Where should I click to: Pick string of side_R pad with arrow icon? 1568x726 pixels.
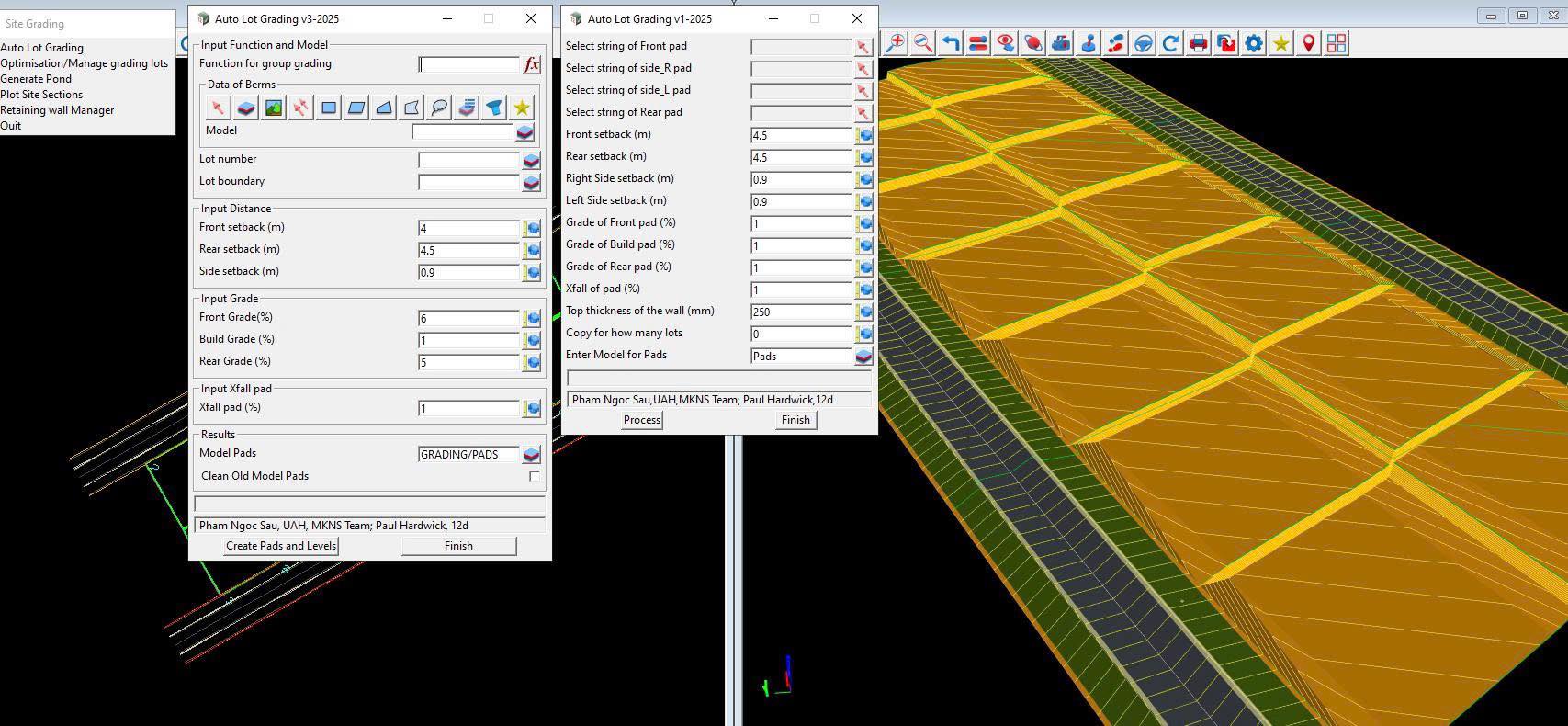[x=863, y=69]
